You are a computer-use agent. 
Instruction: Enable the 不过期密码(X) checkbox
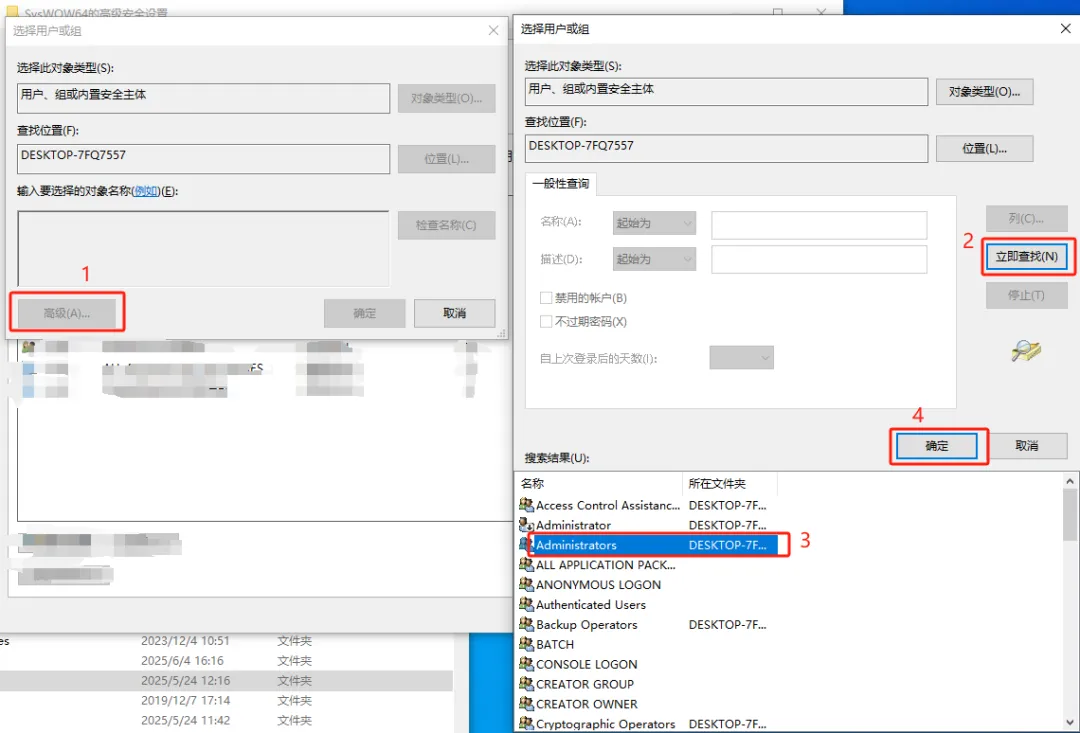click(x=546, y=321)
